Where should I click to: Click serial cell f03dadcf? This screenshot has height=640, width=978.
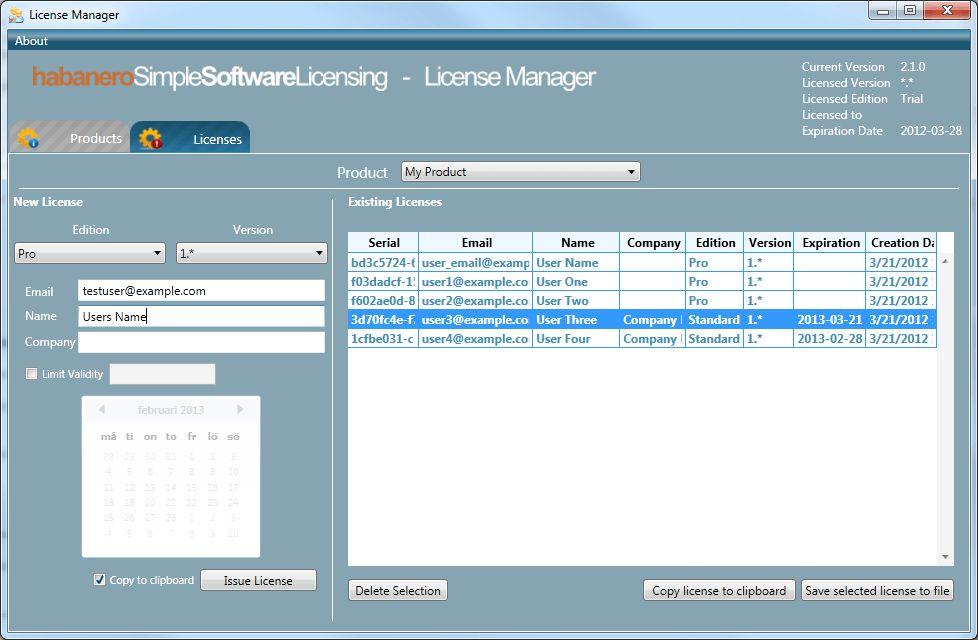(x=383, y=281)
